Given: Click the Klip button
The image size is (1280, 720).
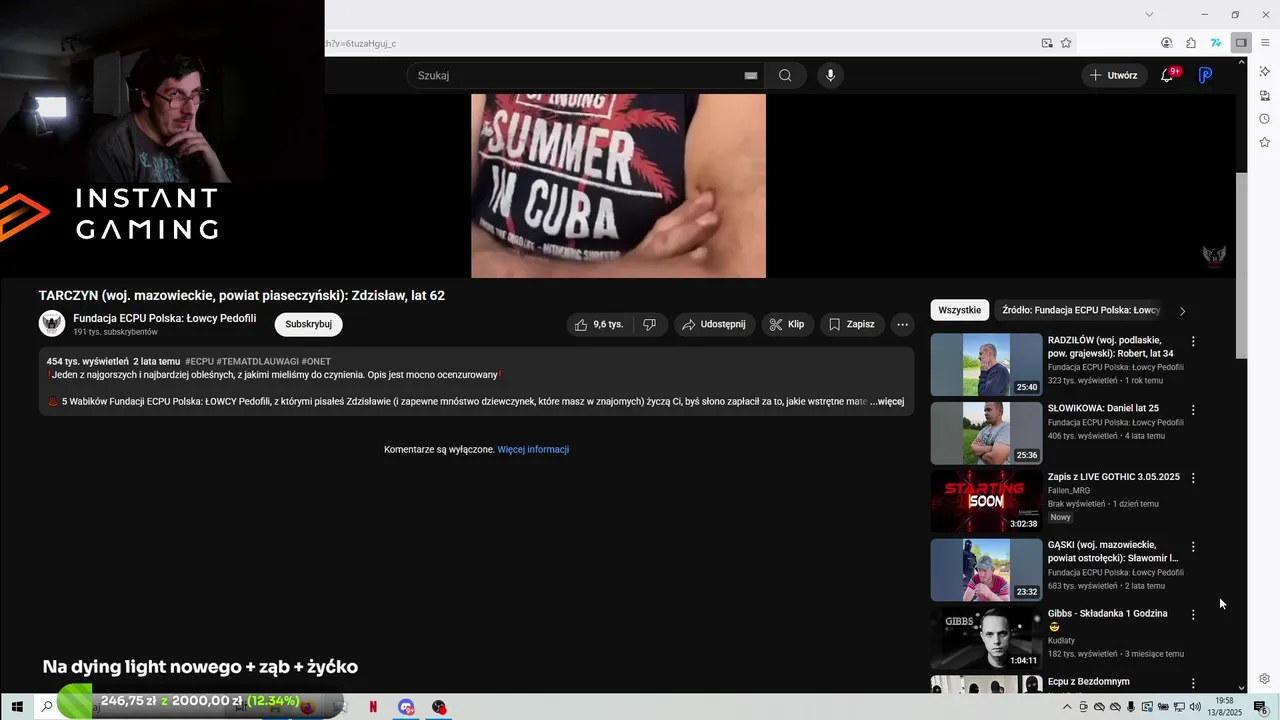Looking at the screenshot, I should tap(788, 324).
